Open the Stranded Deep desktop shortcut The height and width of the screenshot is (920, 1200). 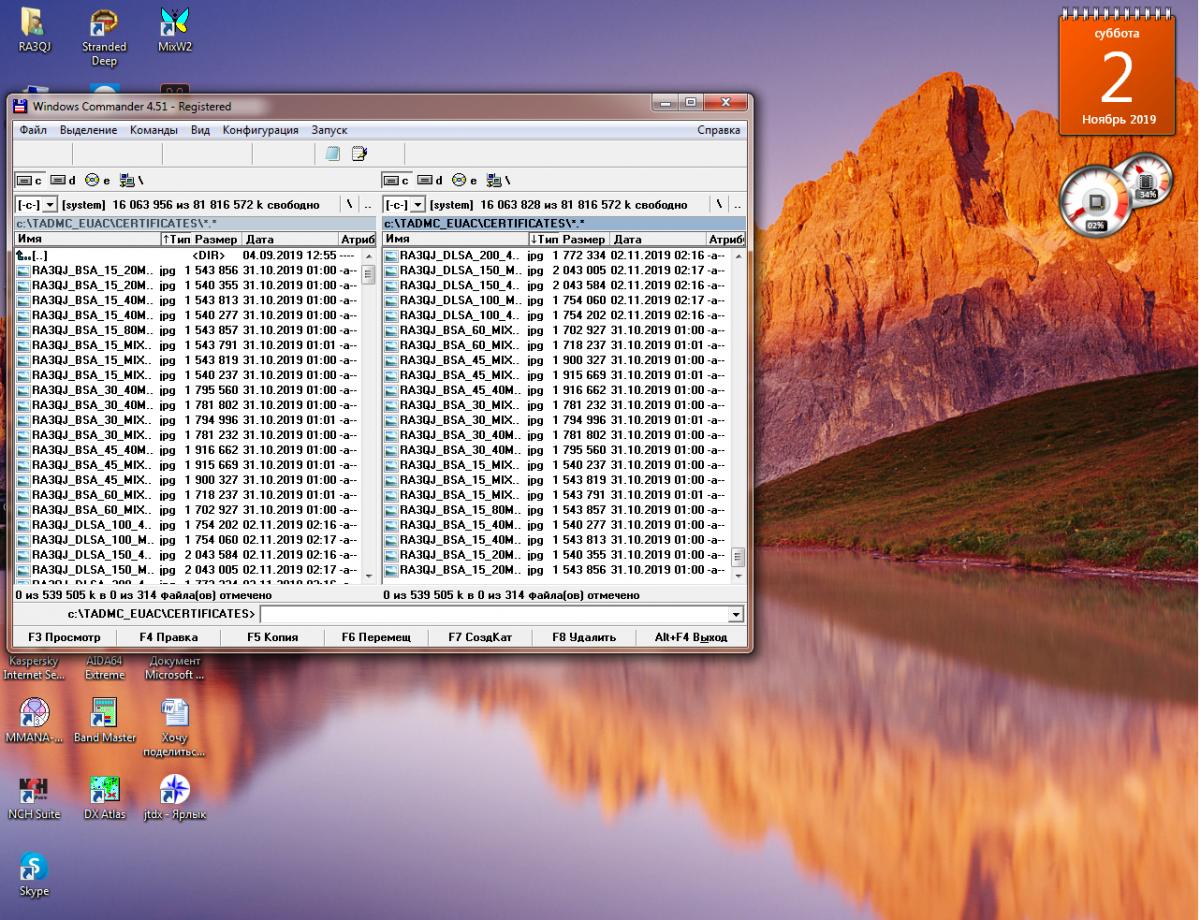click(x=104, y=24)
